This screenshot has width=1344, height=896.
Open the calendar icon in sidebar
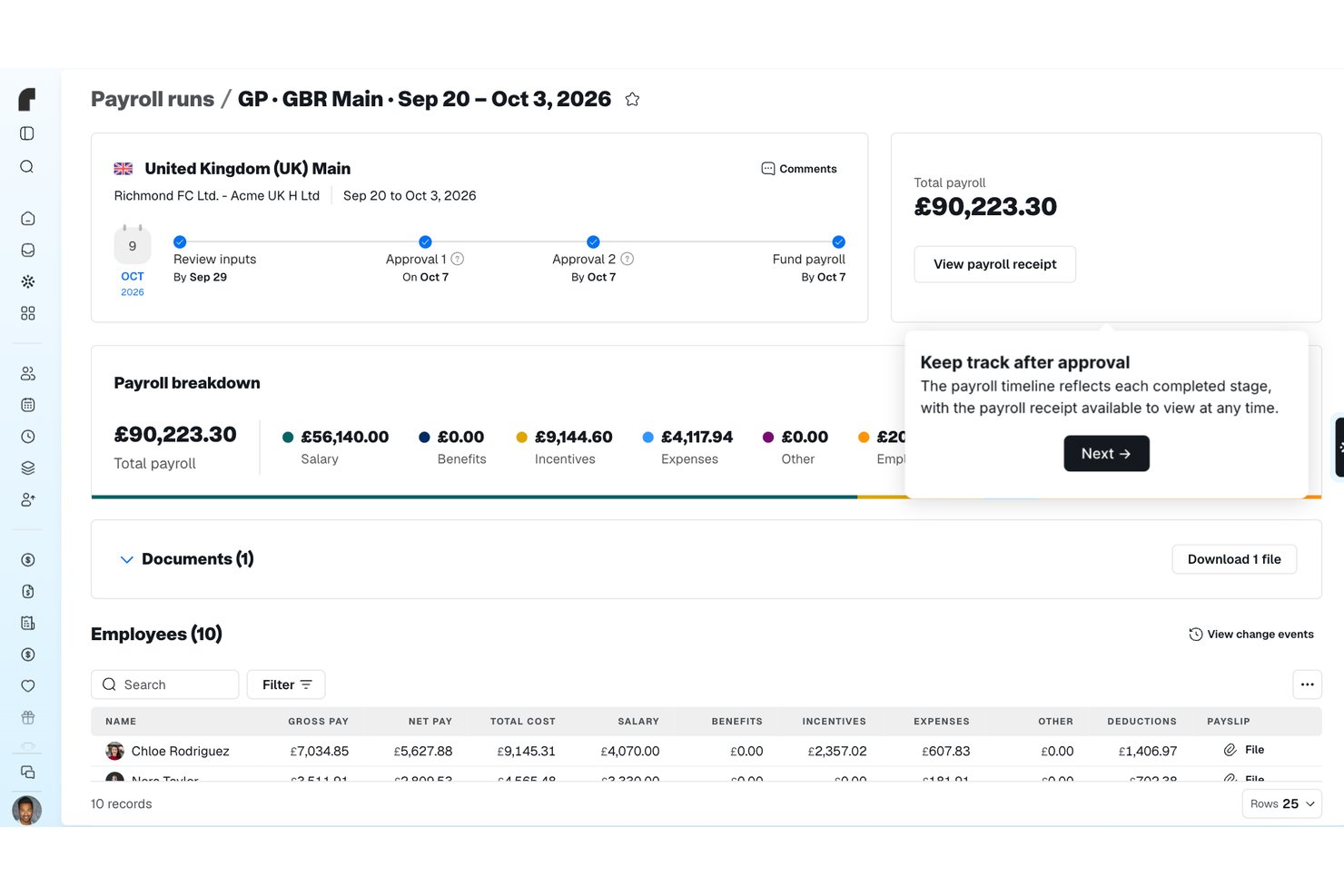click(x=28, y=405)
